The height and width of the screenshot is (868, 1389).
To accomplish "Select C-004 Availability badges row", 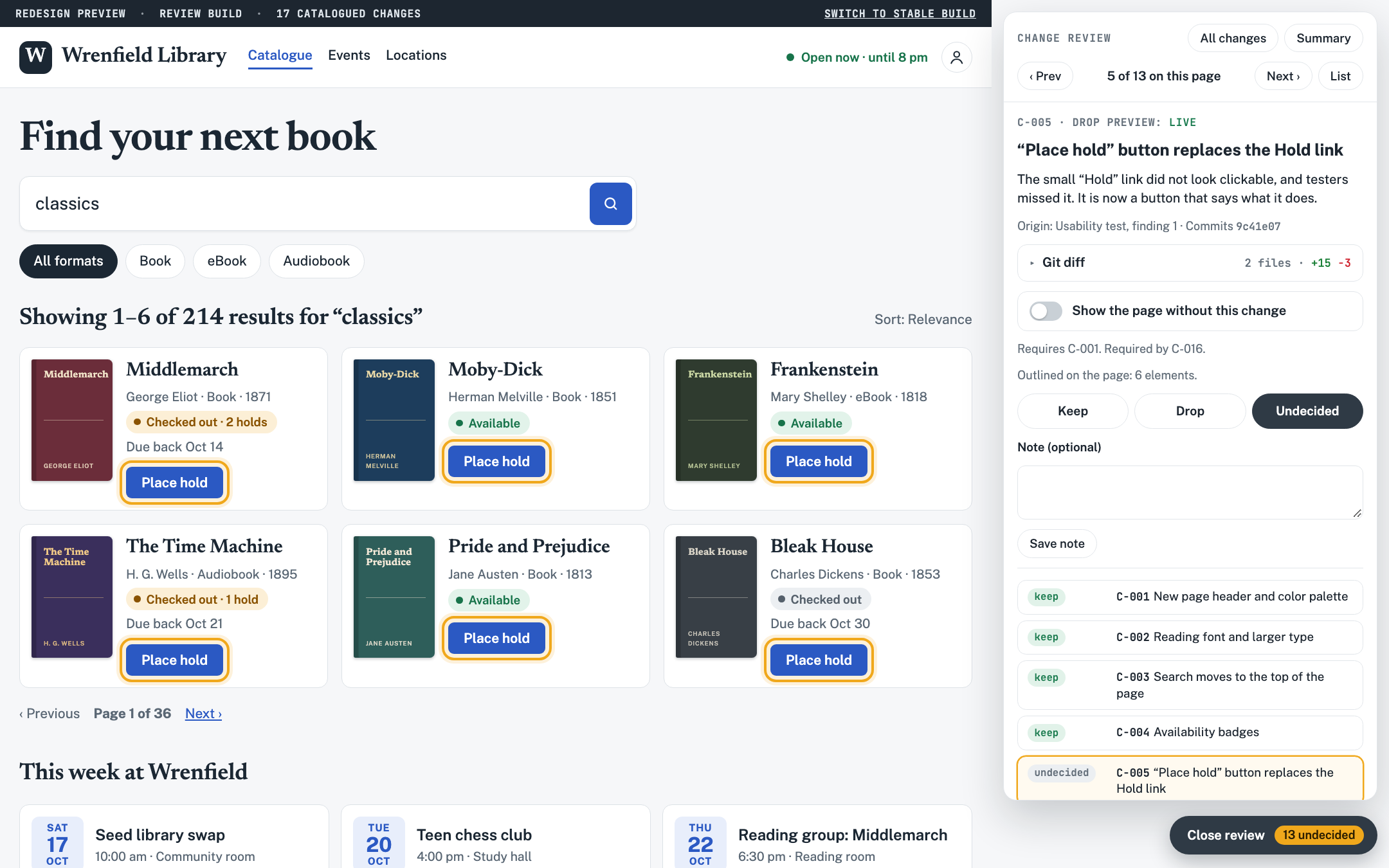I will tap(1190, 733).
